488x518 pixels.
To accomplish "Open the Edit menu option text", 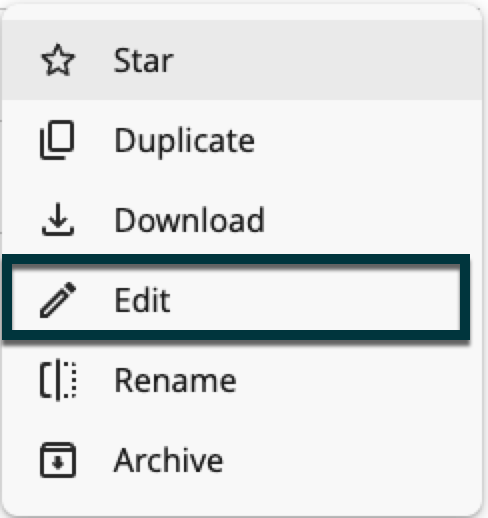I will click(142, 300).
